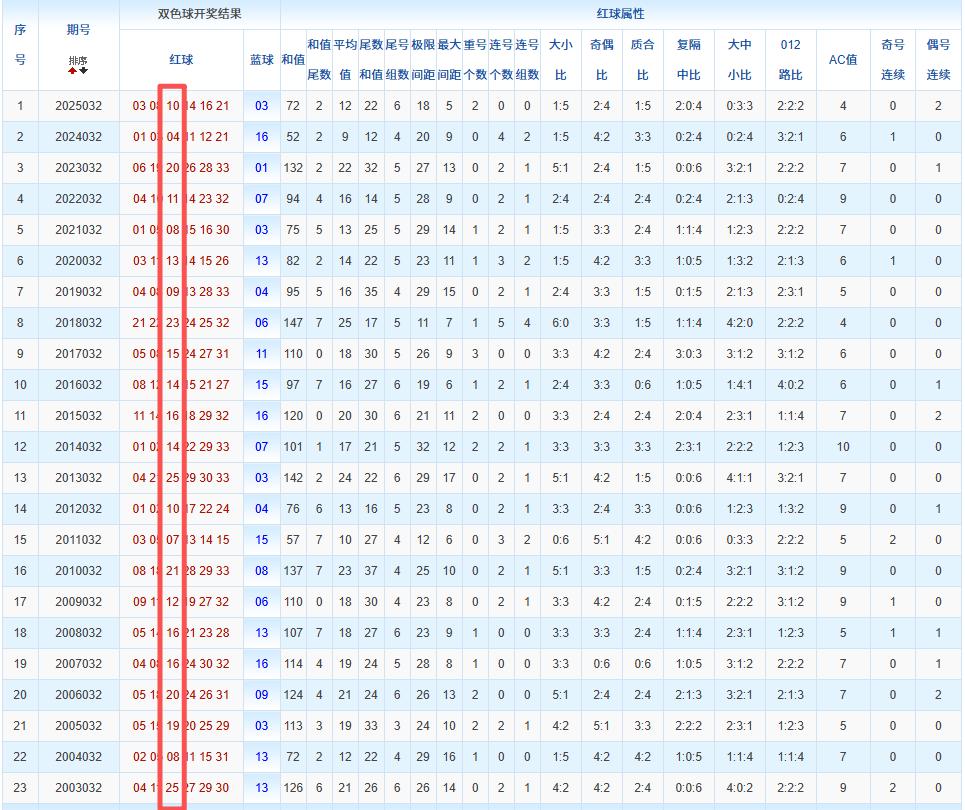Click the 大中小比 column header
The width and height of the screenshot is (965, 810).
739,60
